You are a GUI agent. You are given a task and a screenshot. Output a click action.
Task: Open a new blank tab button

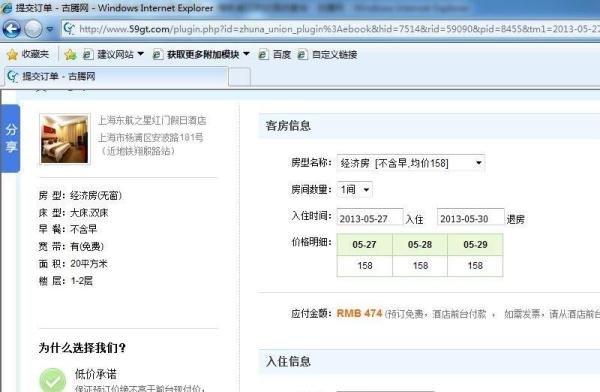coord(240,77)
